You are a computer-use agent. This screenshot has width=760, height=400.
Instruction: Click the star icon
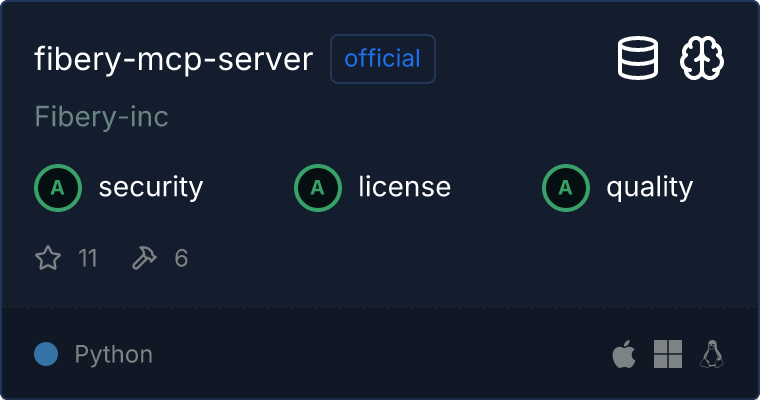48,259
